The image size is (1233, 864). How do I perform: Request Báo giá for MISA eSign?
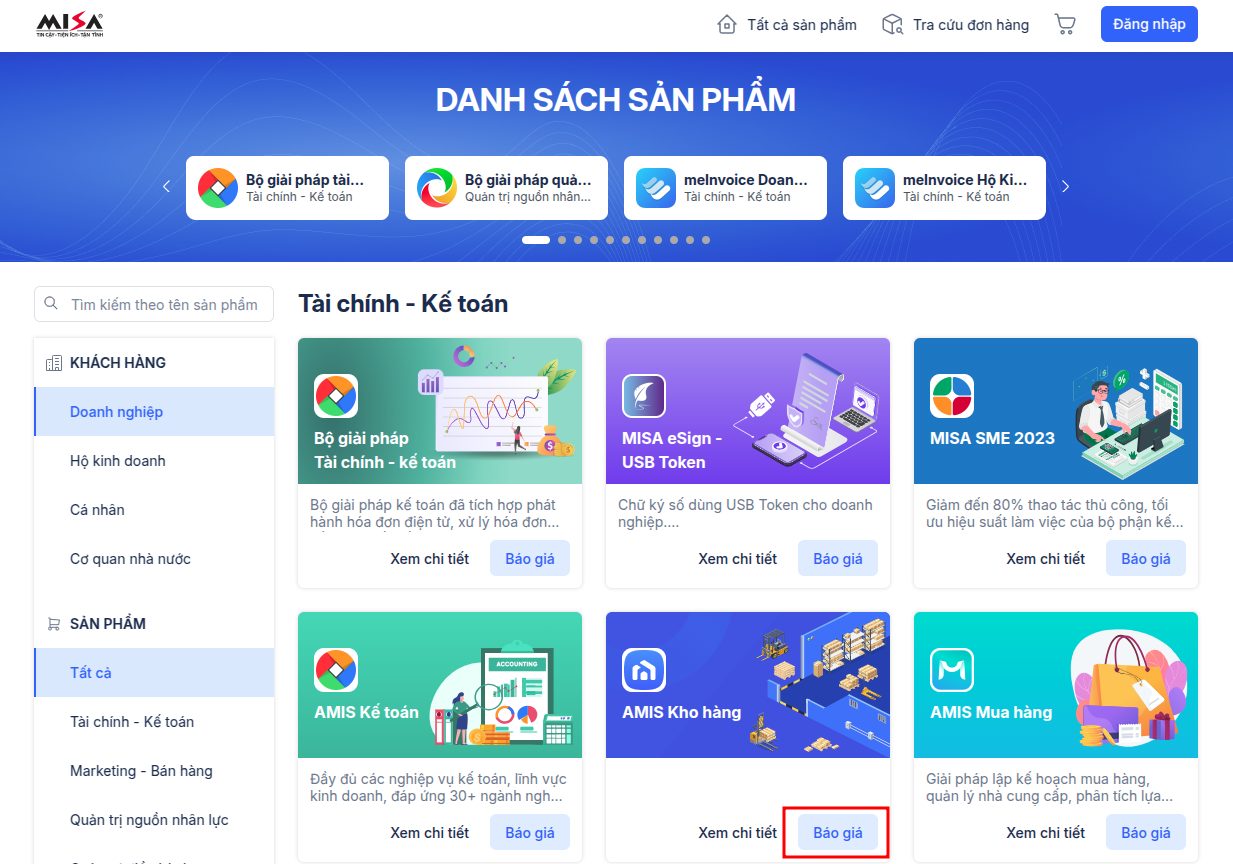coord(838,559)
